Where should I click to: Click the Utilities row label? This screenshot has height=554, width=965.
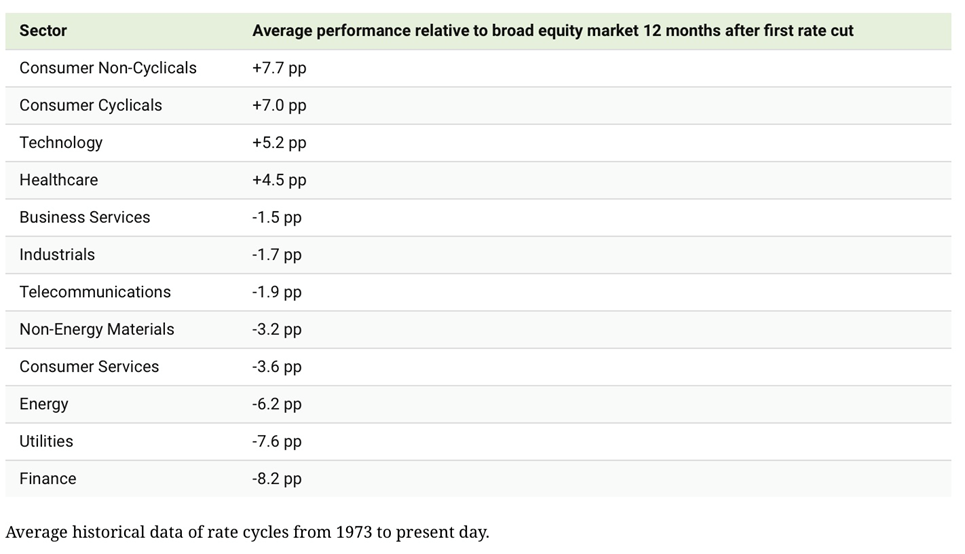(46, 441)
